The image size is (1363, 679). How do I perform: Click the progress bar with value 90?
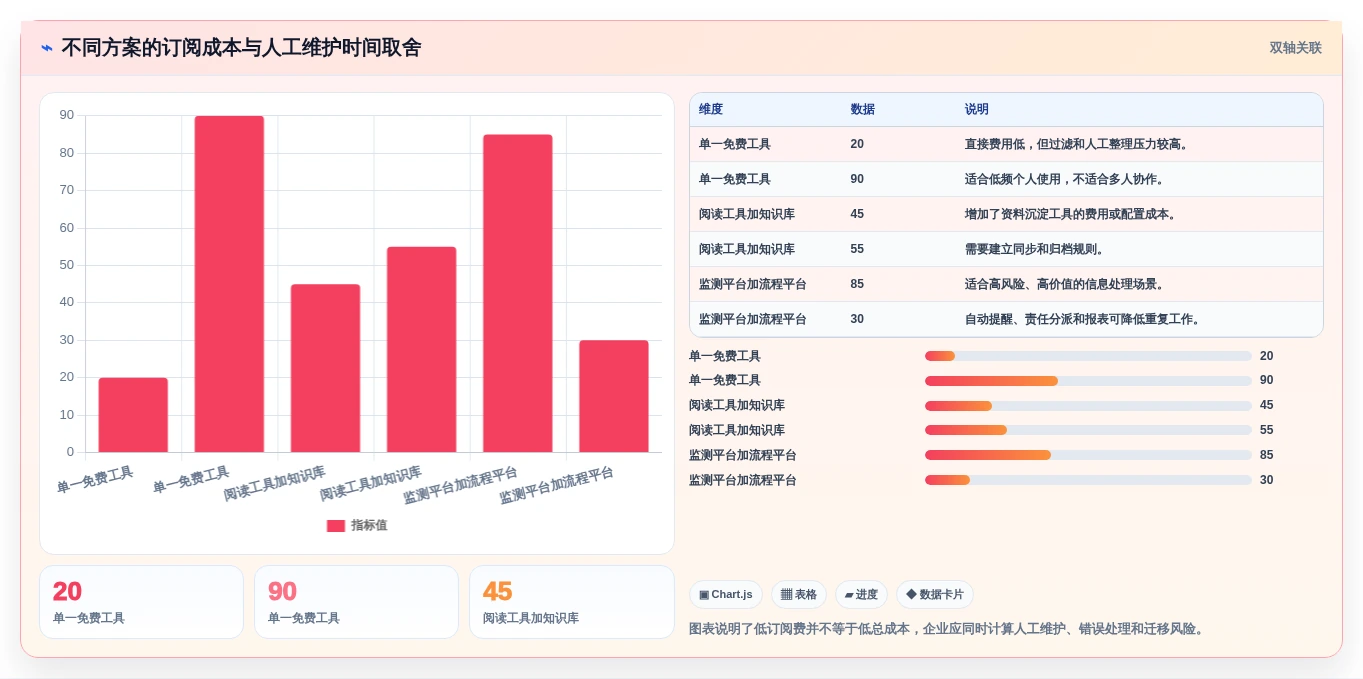1088,381
